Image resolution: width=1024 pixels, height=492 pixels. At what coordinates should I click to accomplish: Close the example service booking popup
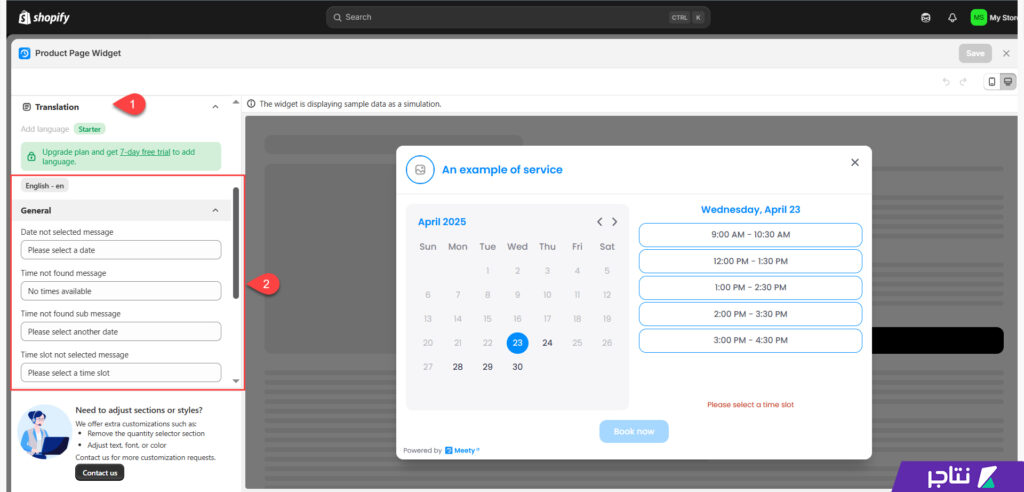[x=855, y=163]
